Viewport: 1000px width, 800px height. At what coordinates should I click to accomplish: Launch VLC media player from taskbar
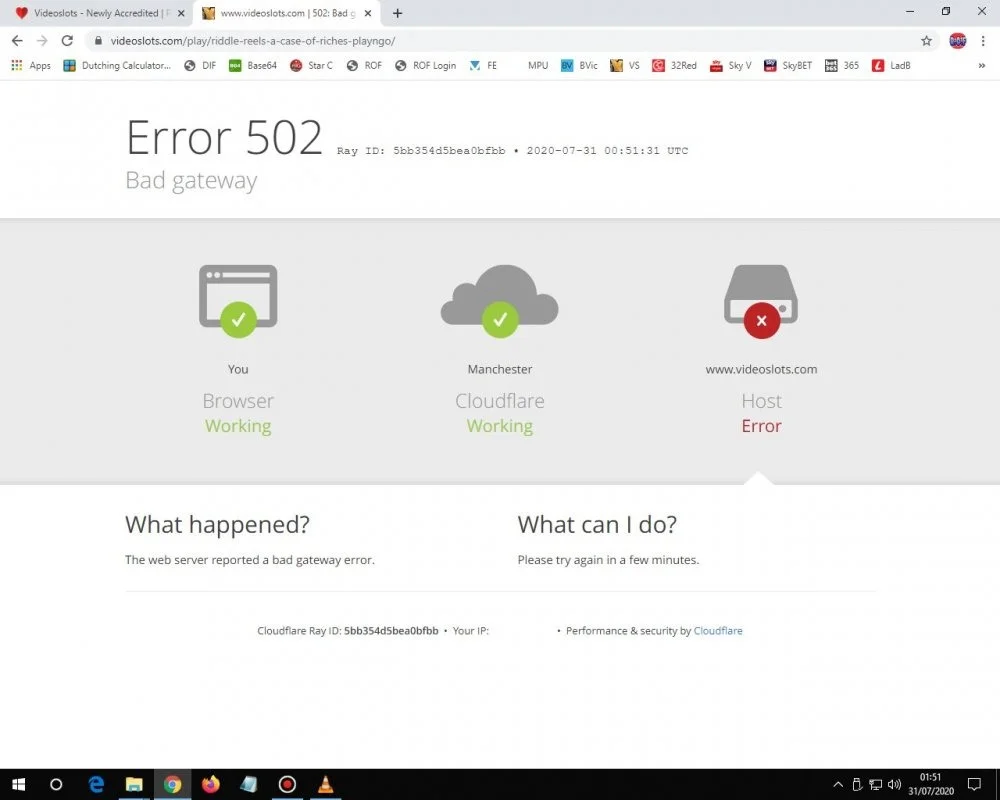click(325, 784)
